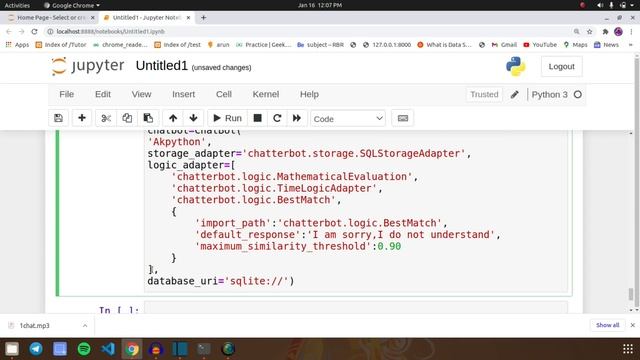Open the 1chat.mp3 downloaded file

coord(35,326)
